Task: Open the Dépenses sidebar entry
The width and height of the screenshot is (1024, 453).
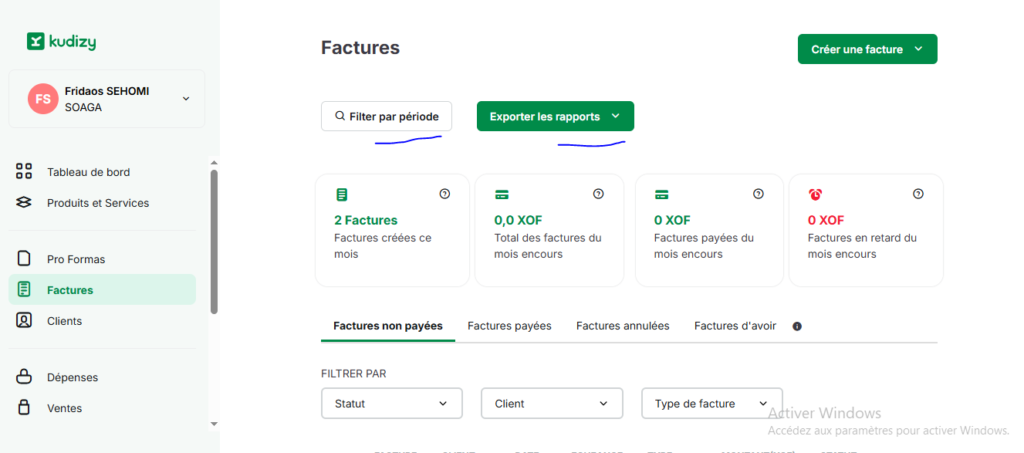Action: click(x=72, y=377)
